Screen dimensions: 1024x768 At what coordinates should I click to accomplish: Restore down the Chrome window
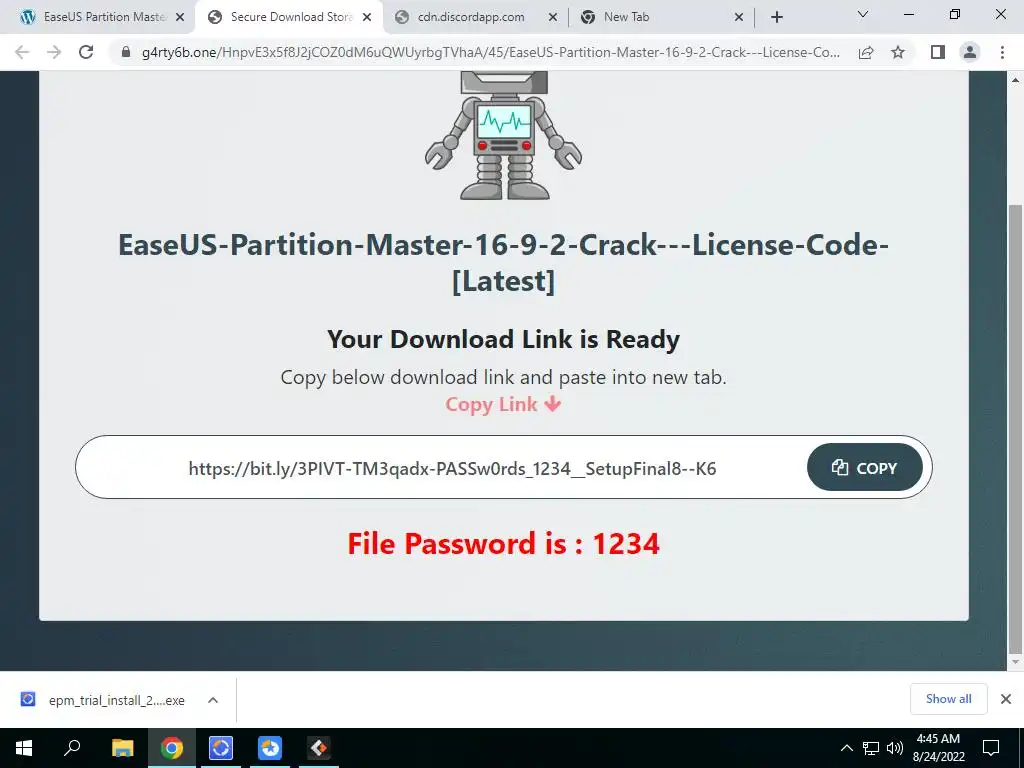click(x=955, y=14)
